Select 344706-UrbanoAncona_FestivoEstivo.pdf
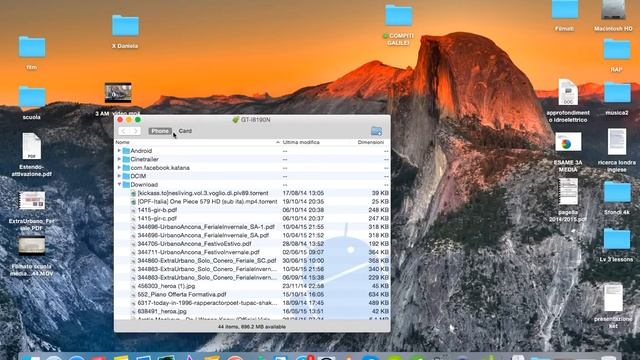The height and width of the screenshot is (360, 640). [x=252, y=244]
